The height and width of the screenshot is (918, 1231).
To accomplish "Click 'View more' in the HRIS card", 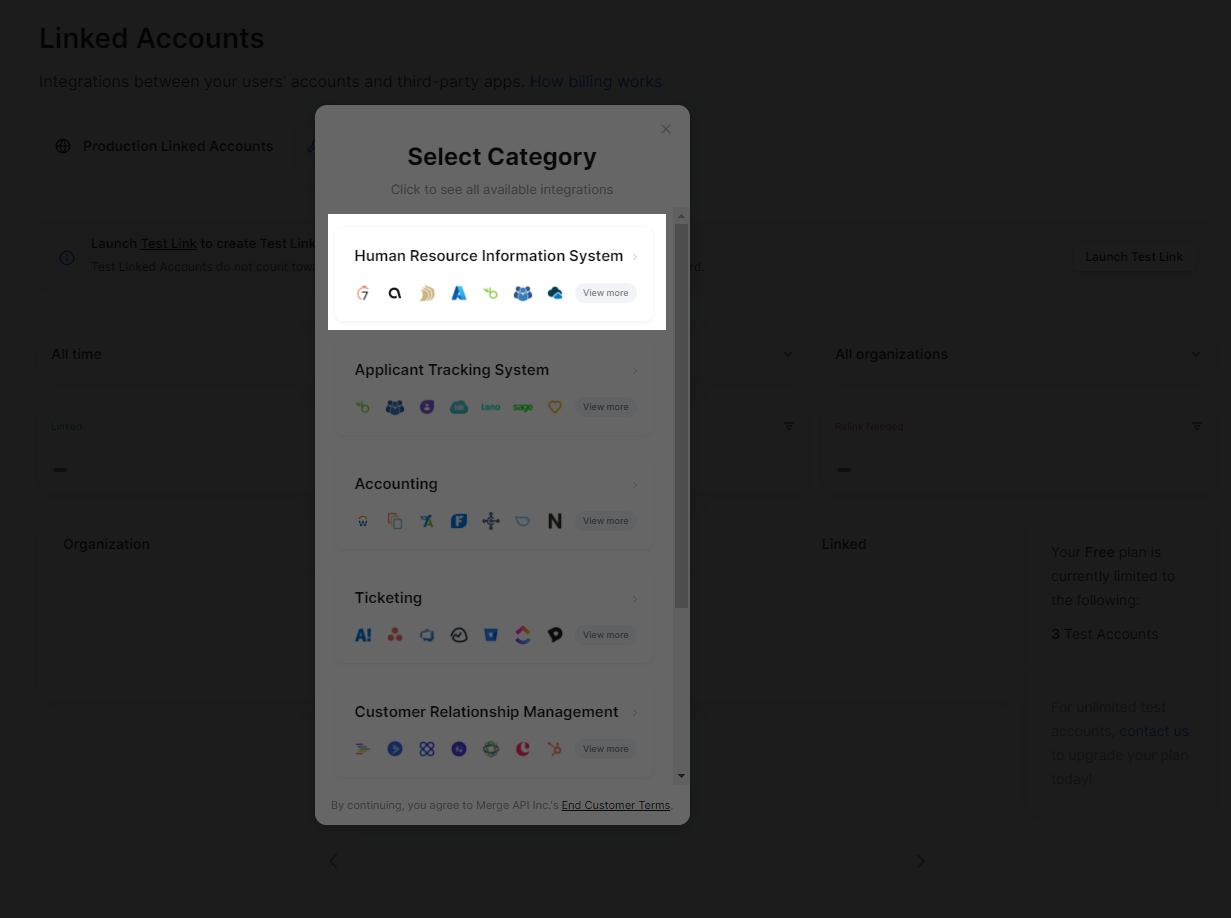I will 606,293.
